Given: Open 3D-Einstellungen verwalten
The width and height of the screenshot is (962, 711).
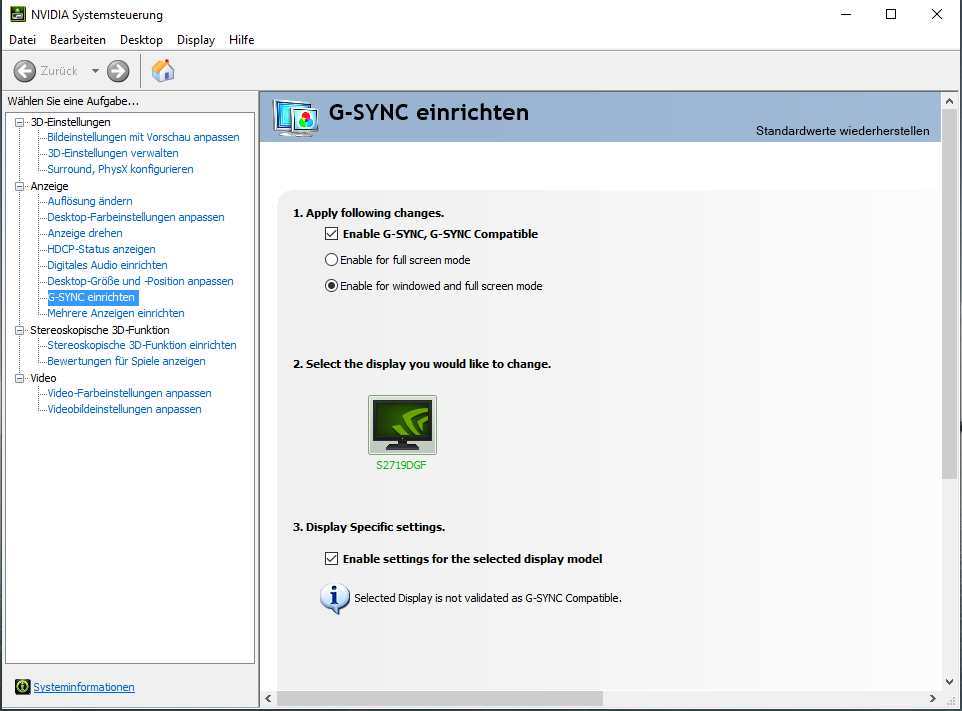Looking at the screenshot, I should [x=114, y=153].
